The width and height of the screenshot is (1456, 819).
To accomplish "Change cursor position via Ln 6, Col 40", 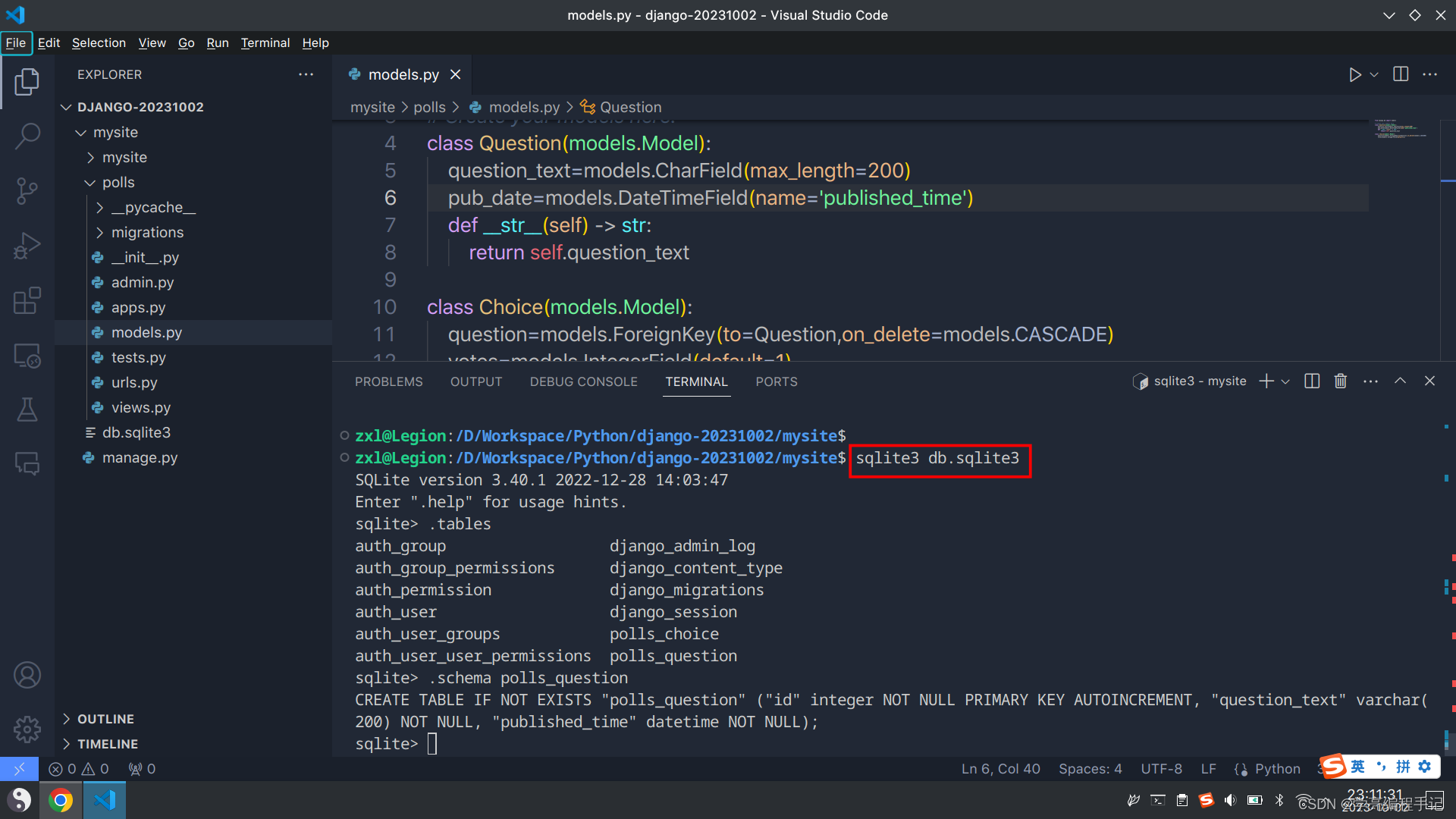I will point(1000,769).
